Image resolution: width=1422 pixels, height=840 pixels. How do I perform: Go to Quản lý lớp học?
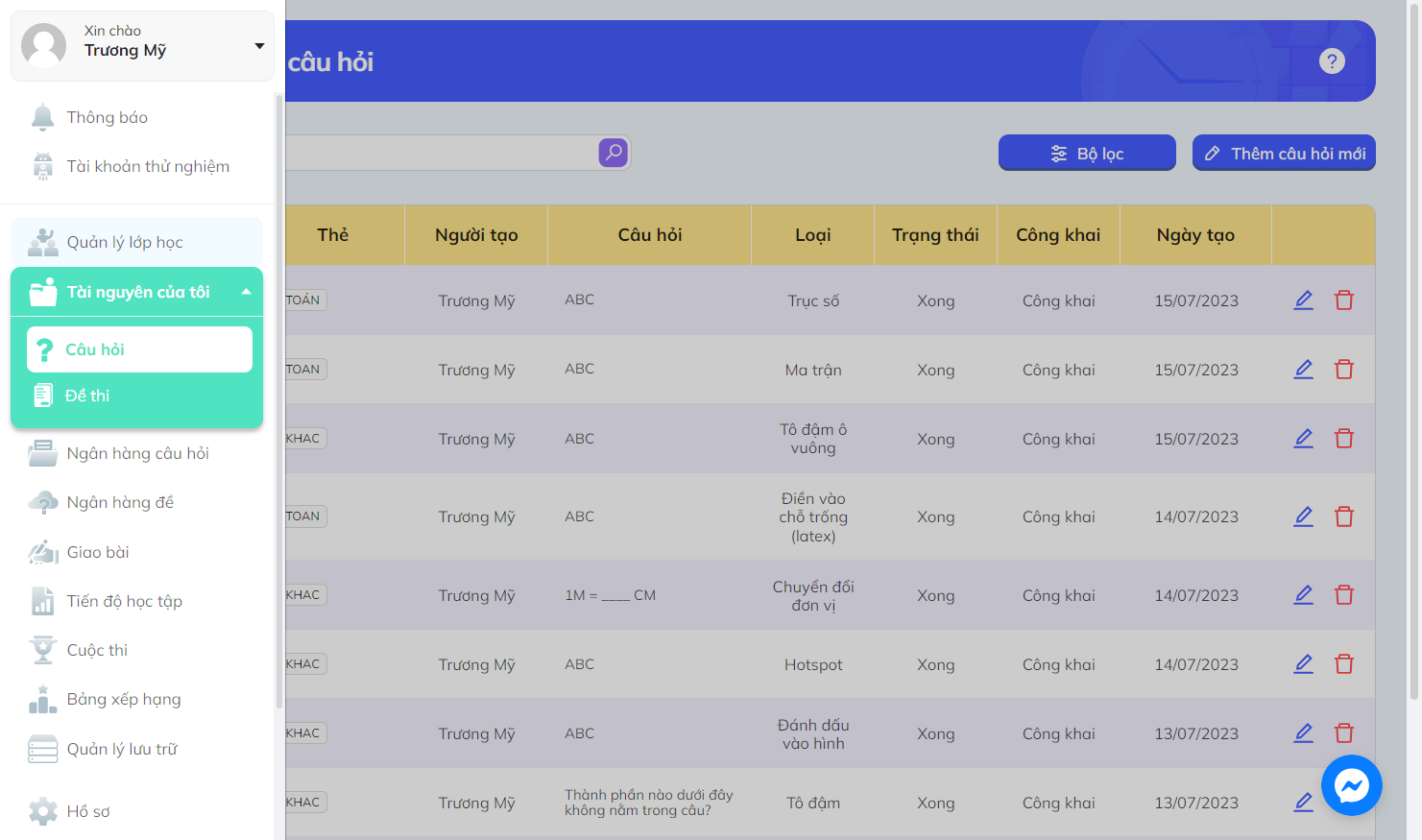tap(136, 242)
